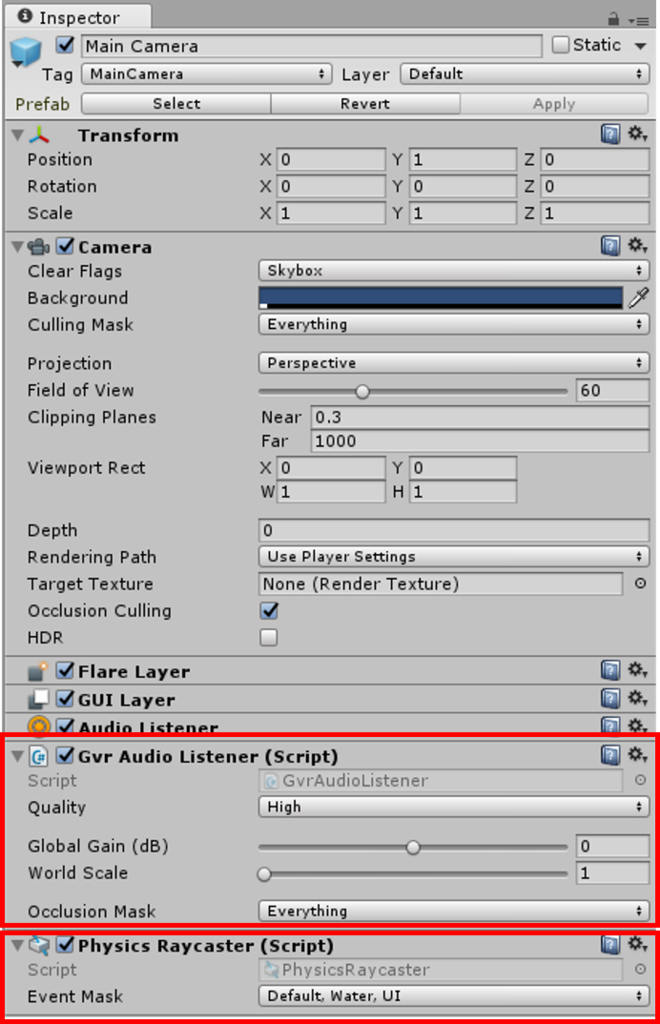Disable Physics Raycaster script checkbox
This screenshot has height=1024, width=660.
[x=65, y=945]
